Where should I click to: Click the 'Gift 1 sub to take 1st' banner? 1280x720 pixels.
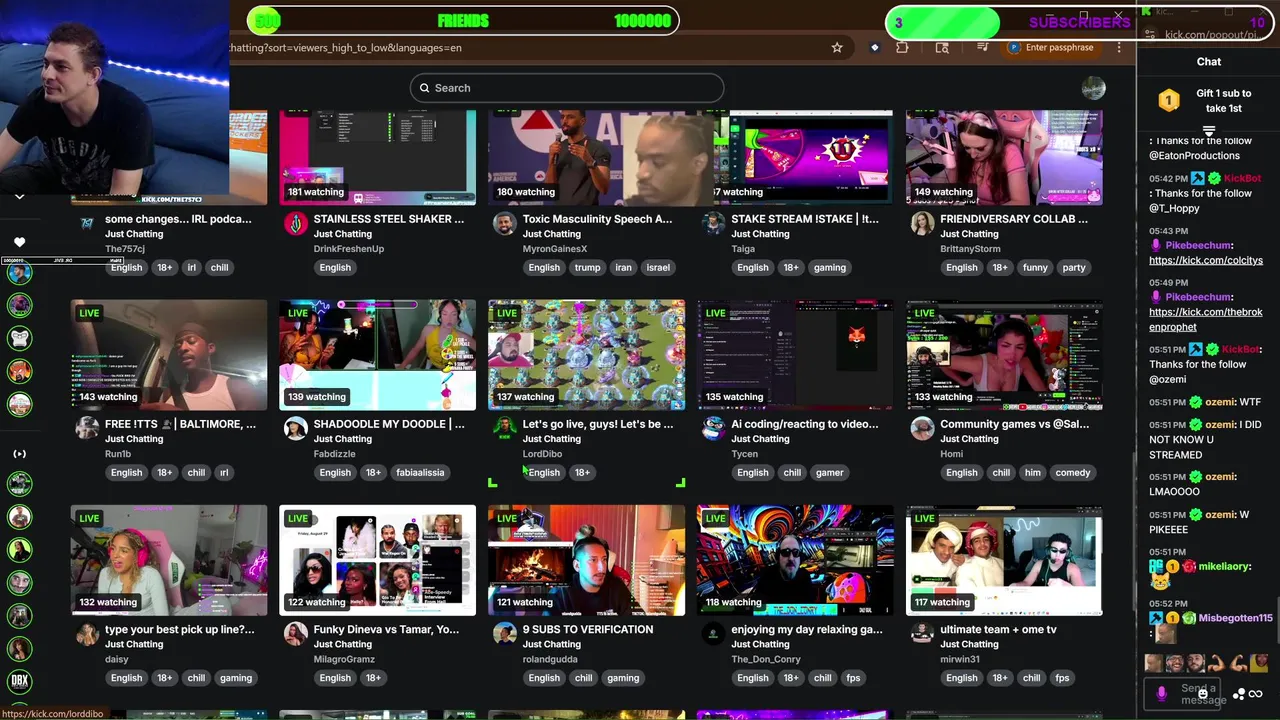point(1208,101)
